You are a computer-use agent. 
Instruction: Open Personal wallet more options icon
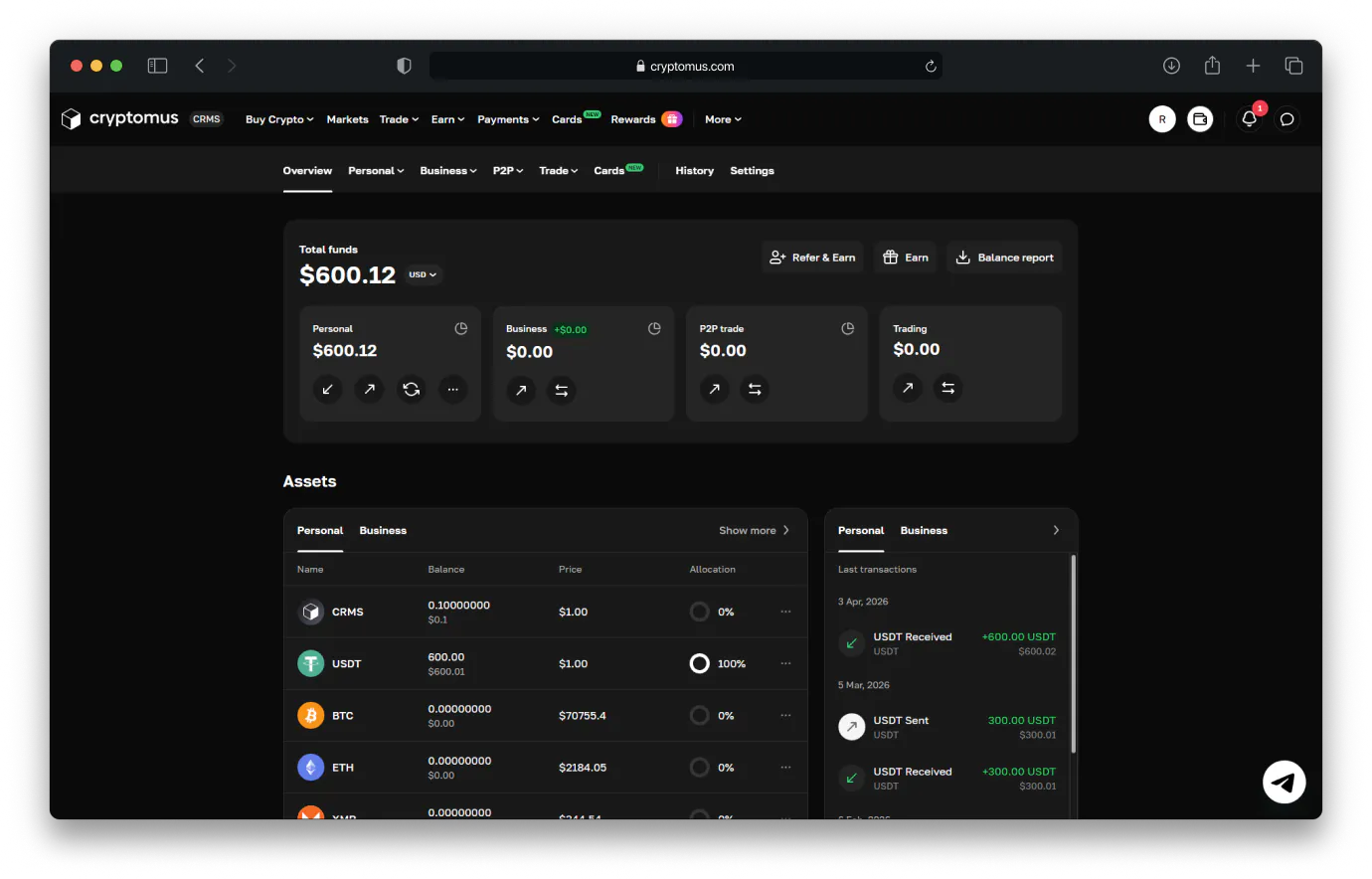pos(452,389)
